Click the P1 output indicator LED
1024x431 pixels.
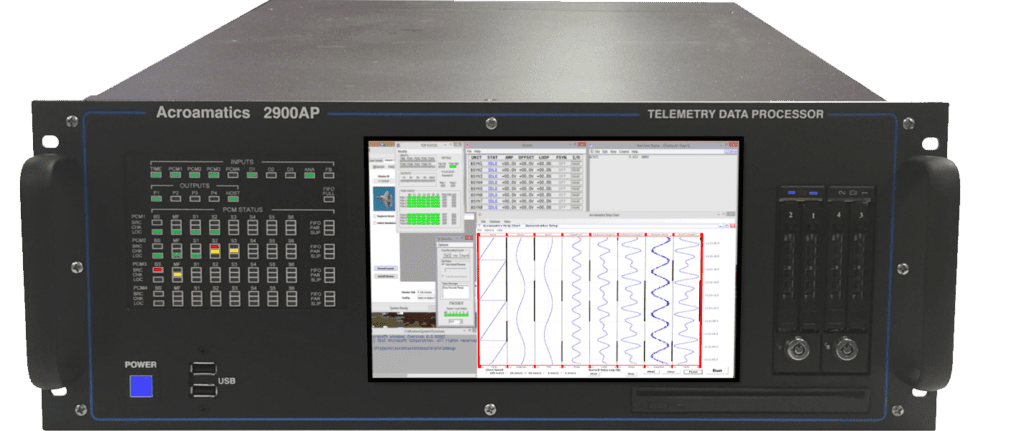click(156, 199)
